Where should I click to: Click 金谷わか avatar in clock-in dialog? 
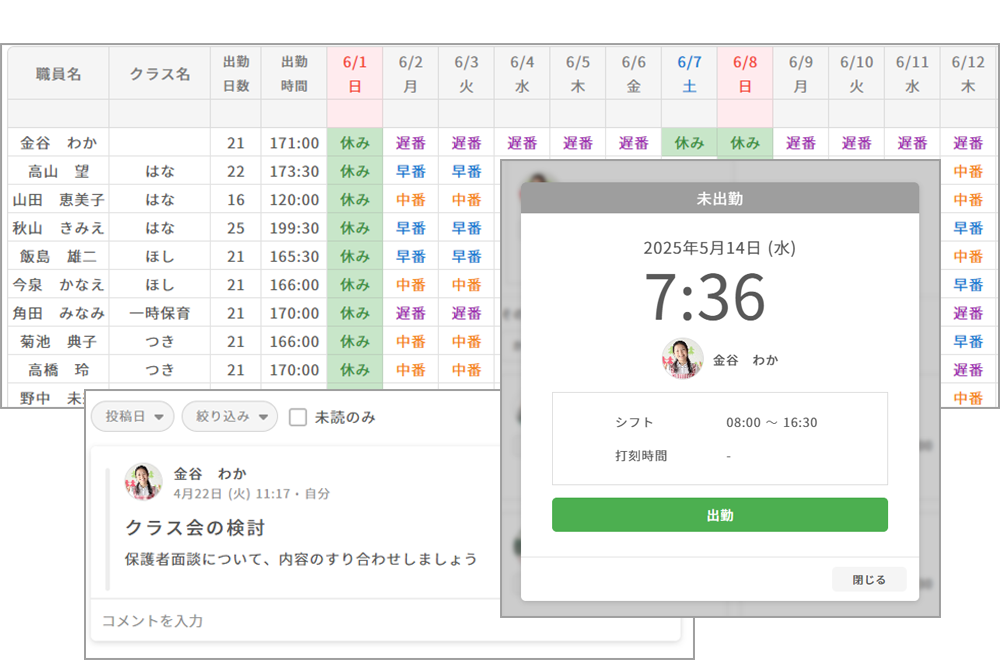tap(682, 359)
